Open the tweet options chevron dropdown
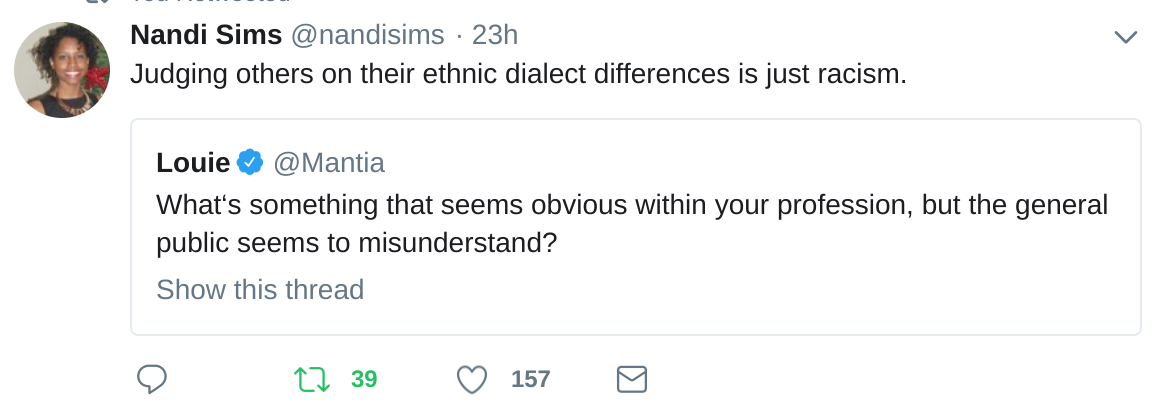Viewport: 1156px width, 404px height. (x=1125, y=37)
